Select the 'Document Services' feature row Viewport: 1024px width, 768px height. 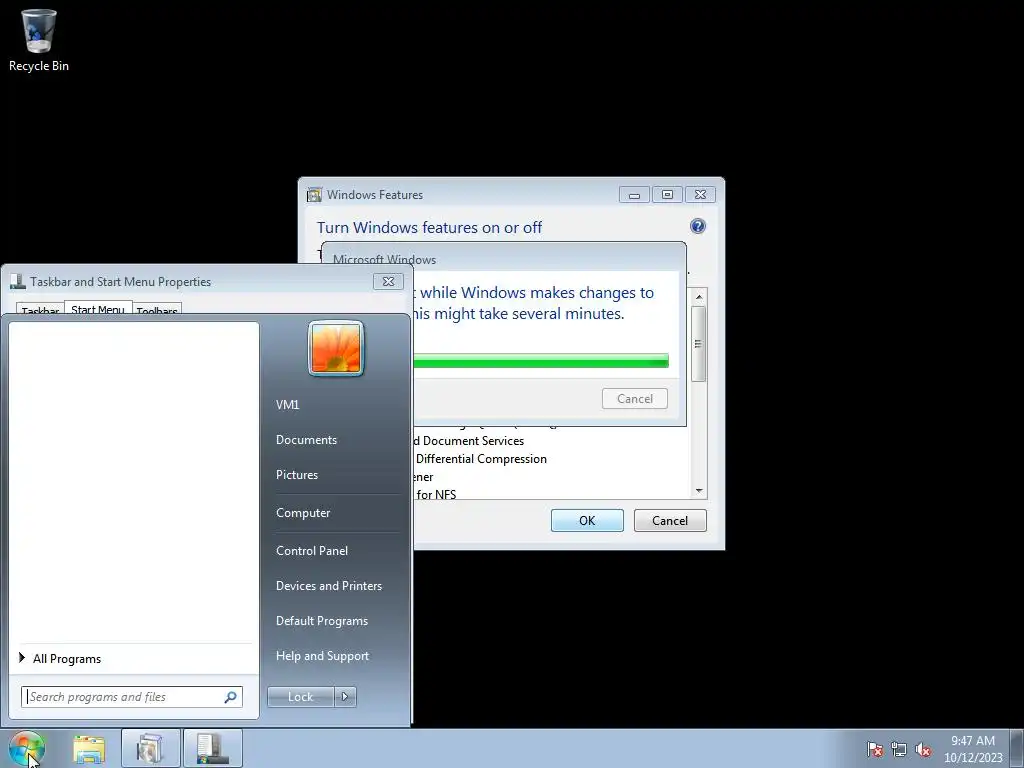point(469,441)
